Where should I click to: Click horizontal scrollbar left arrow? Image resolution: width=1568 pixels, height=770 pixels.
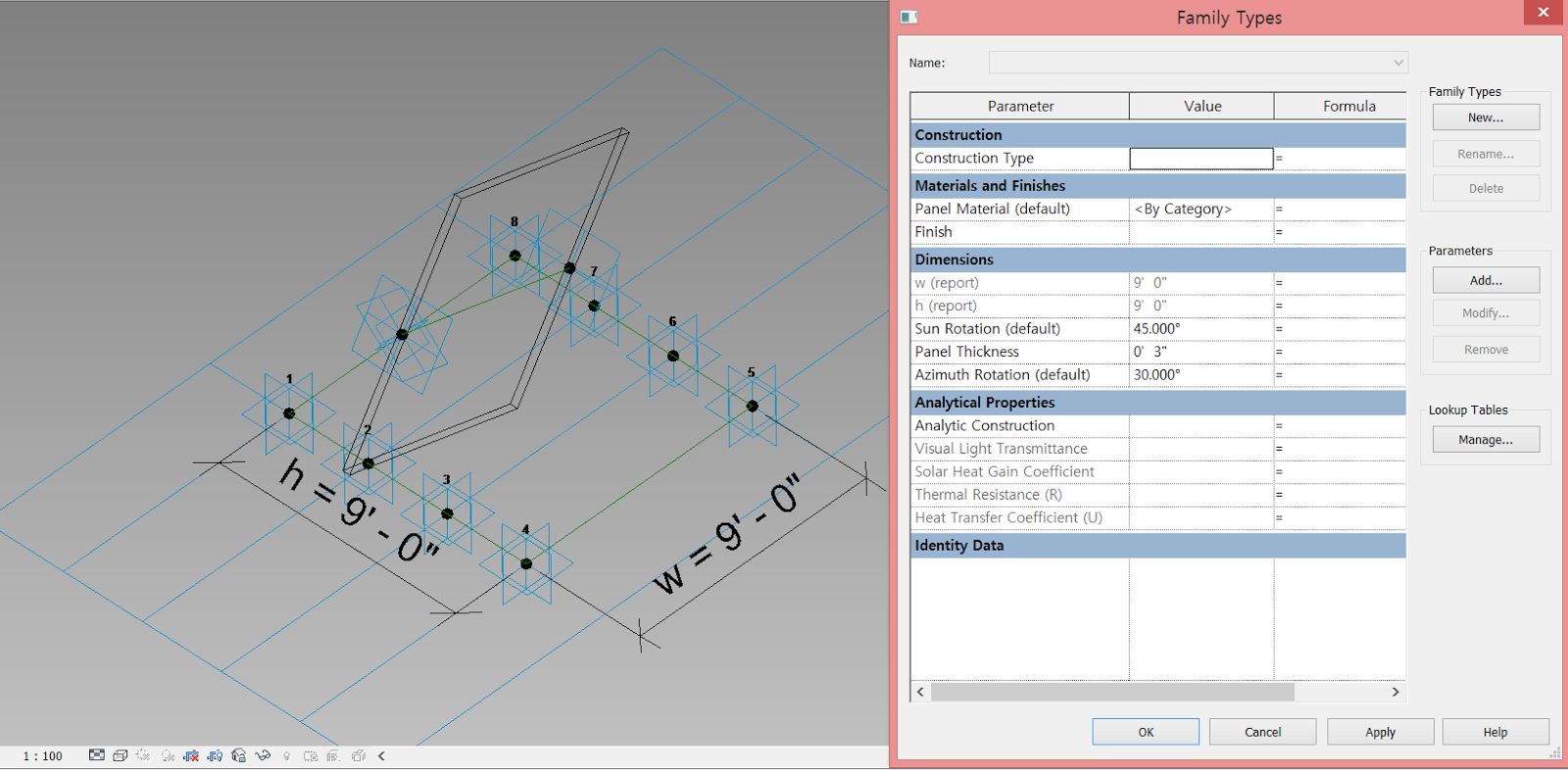tap(920, 692)
